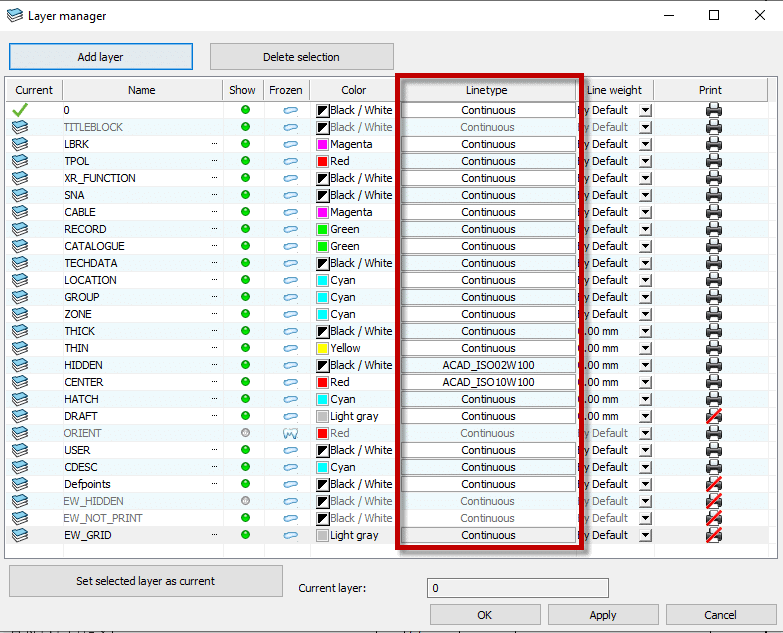Viewport: 783px width, 633px height.
Task: Click the frozen icon for the LBRK layer
Action: coord(290,144)
